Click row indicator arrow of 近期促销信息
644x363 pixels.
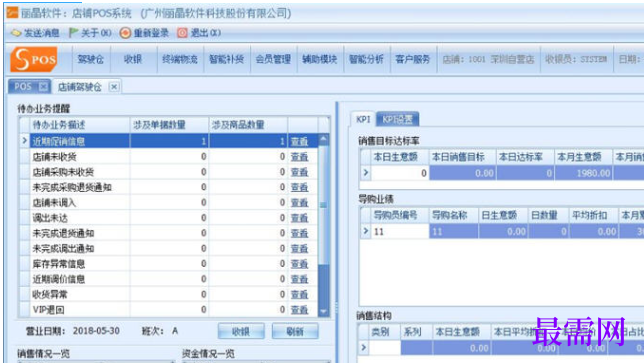pos(24,141)
